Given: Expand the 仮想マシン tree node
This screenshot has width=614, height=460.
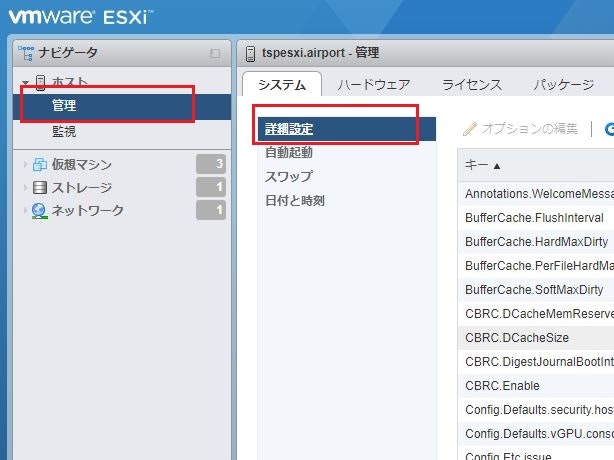Looking at the screenshot, I should tap(25, 164).
